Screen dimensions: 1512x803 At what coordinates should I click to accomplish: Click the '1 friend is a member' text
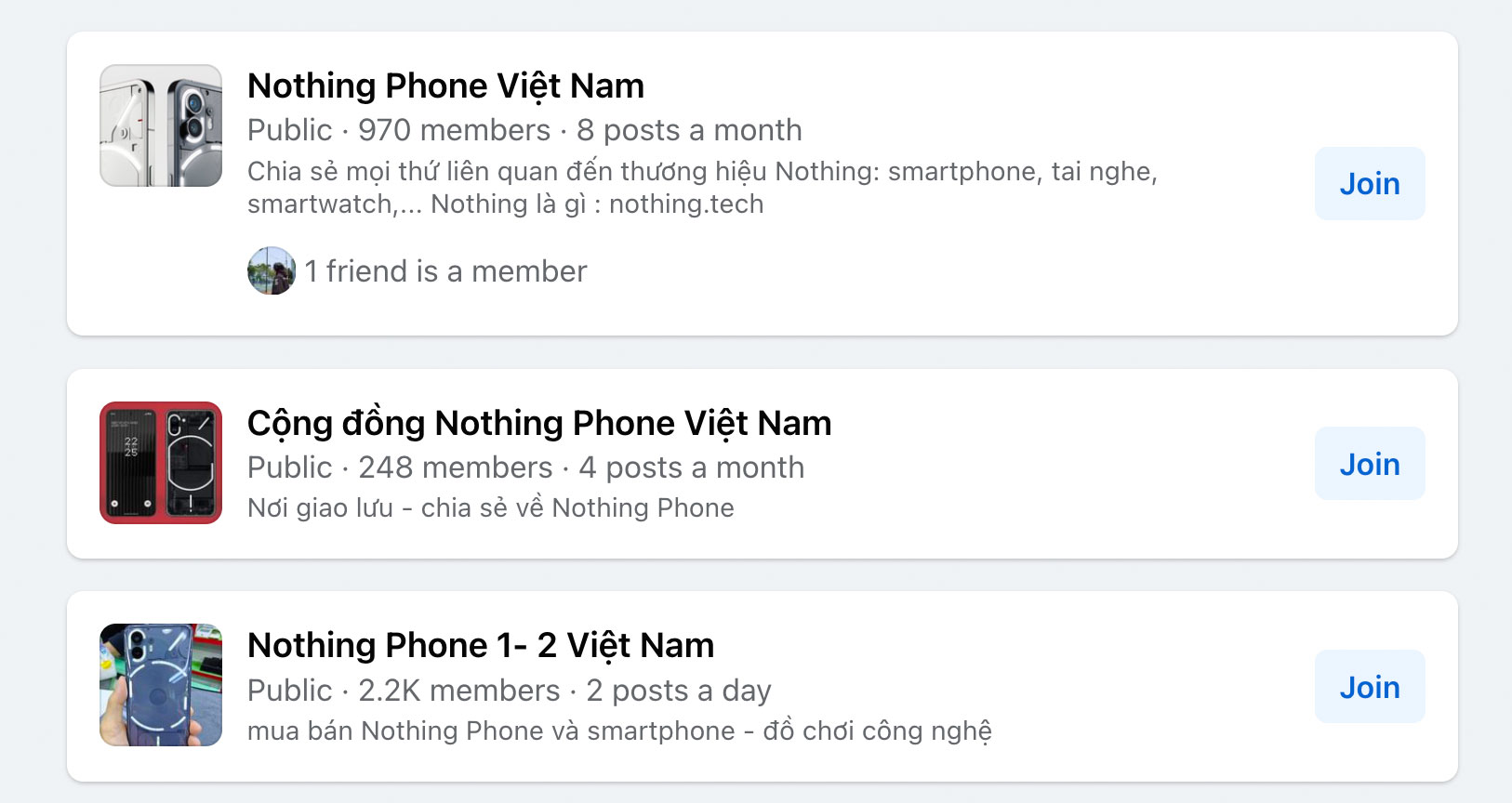(x=445, y=271)
